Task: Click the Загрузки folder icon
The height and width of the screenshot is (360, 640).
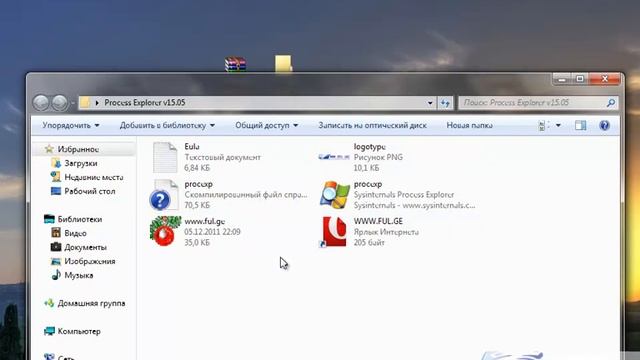Action: pyautogui.click(x=56, y=163)
